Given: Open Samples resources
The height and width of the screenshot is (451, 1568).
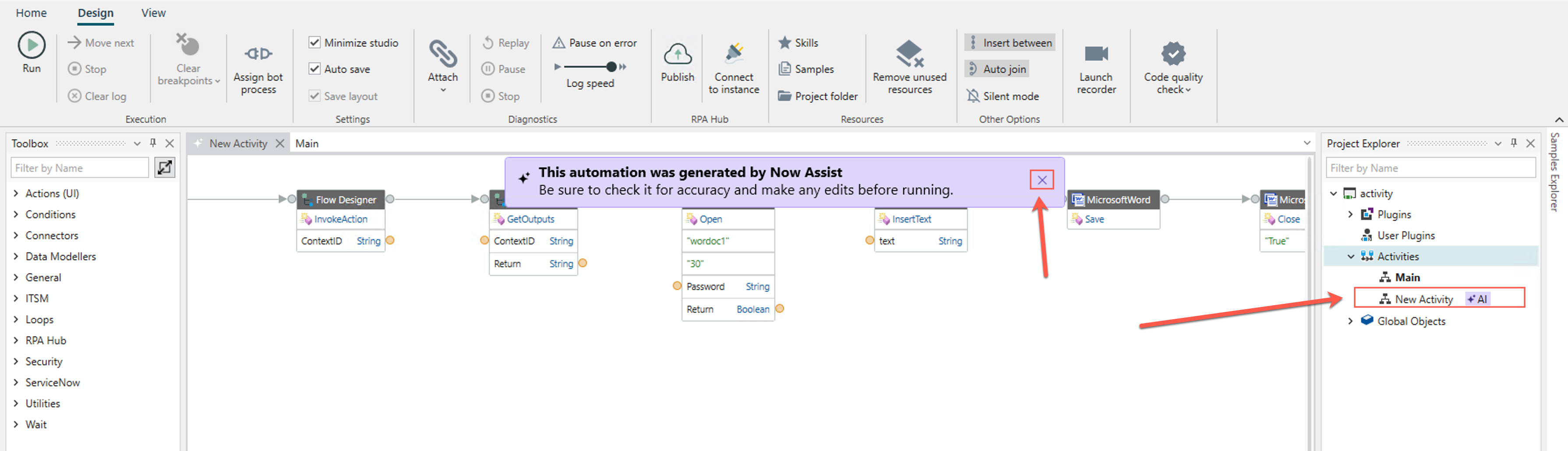Looking at the screenshot, I should pyautogui.click(x=806, y=69).
